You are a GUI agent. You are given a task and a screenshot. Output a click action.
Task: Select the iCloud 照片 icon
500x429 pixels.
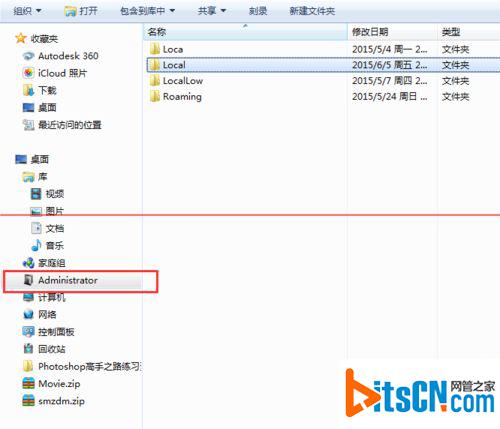28,73
